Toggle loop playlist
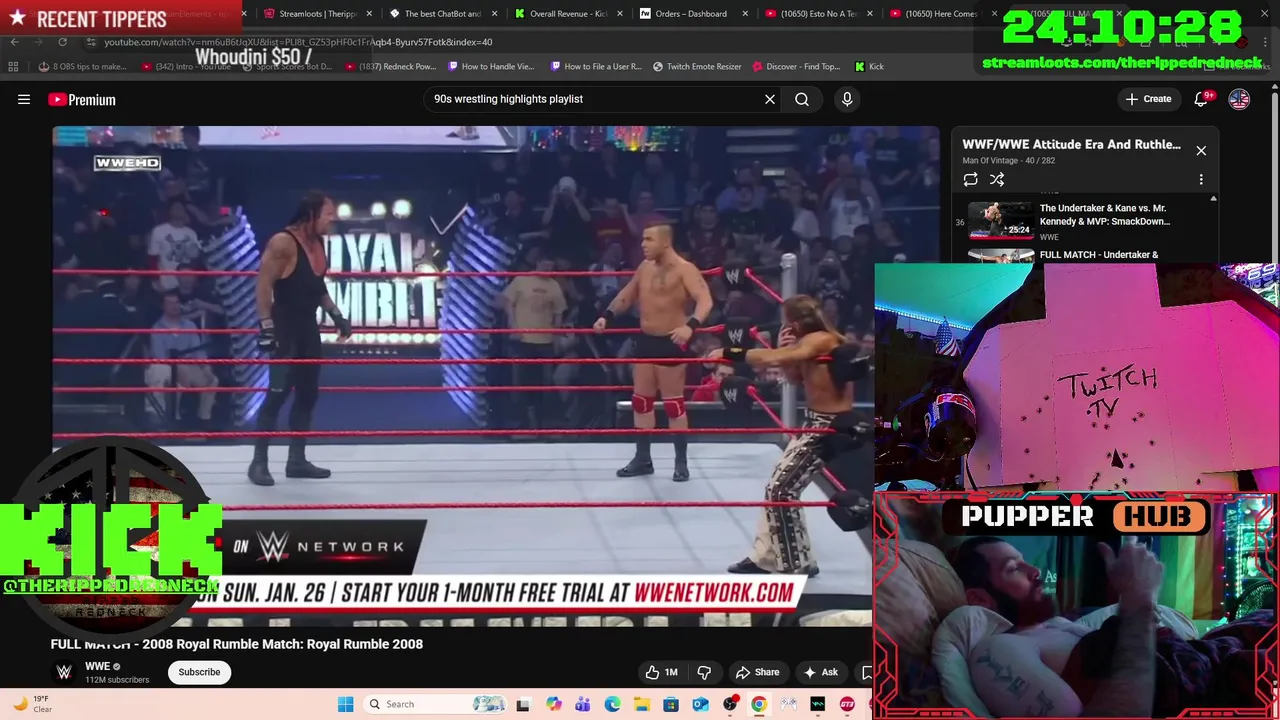The image size is (1280, 720). pos(970,179)
